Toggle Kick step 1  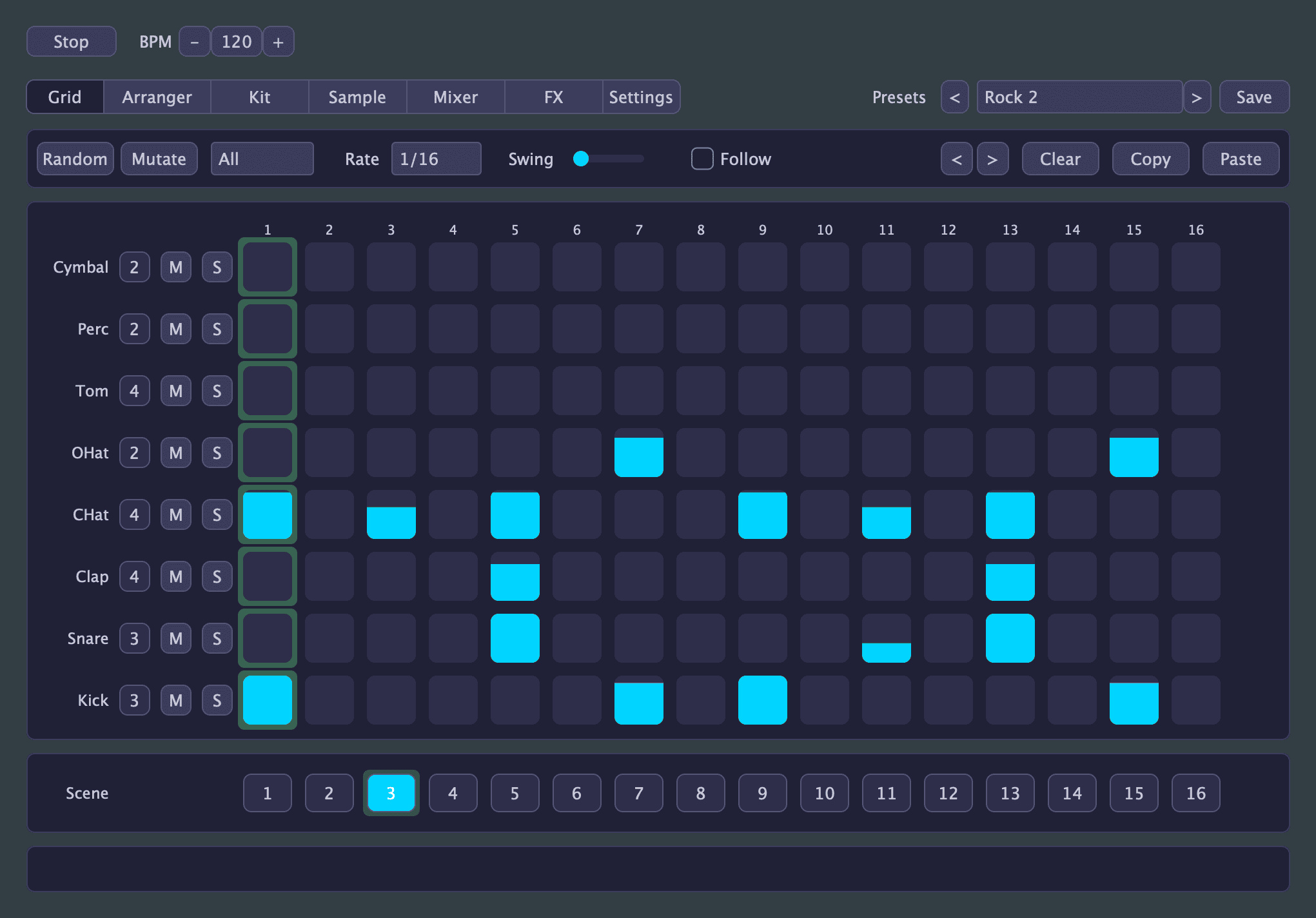point(268,700)
